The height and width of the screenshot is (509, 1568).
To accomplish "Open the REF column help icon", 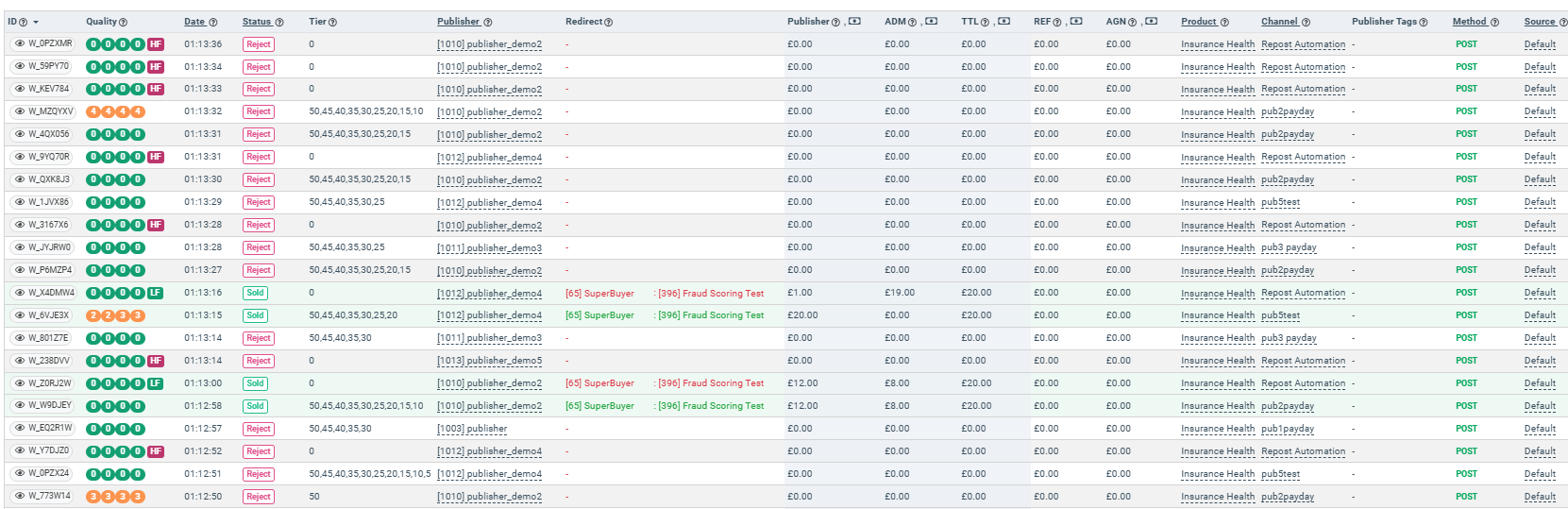I will (1058, 22).
